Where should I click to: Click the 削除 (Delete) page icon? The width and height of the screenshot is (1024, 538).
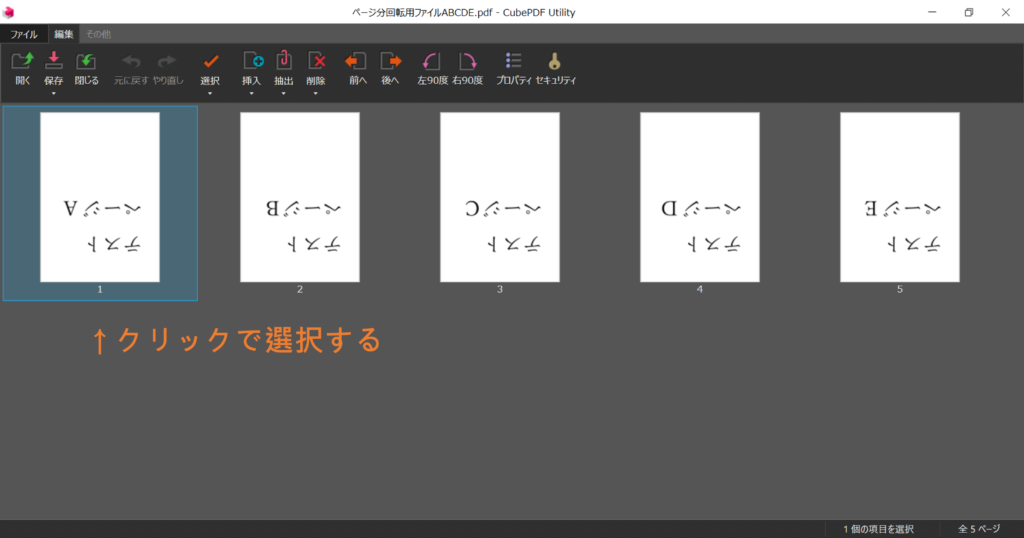coord(316,61)
